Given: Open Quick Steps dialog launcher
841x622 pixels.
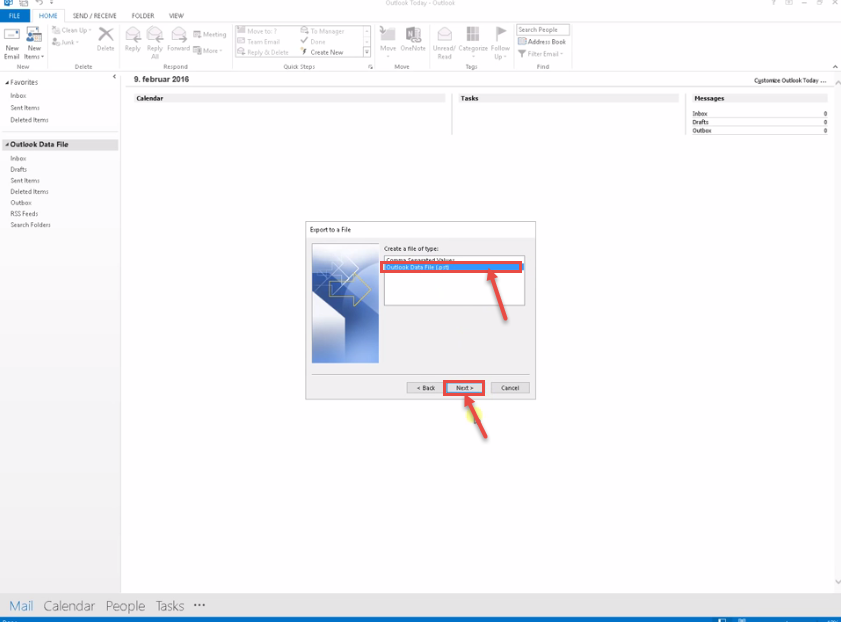Looking at the screenshot, I should point(370,67).
